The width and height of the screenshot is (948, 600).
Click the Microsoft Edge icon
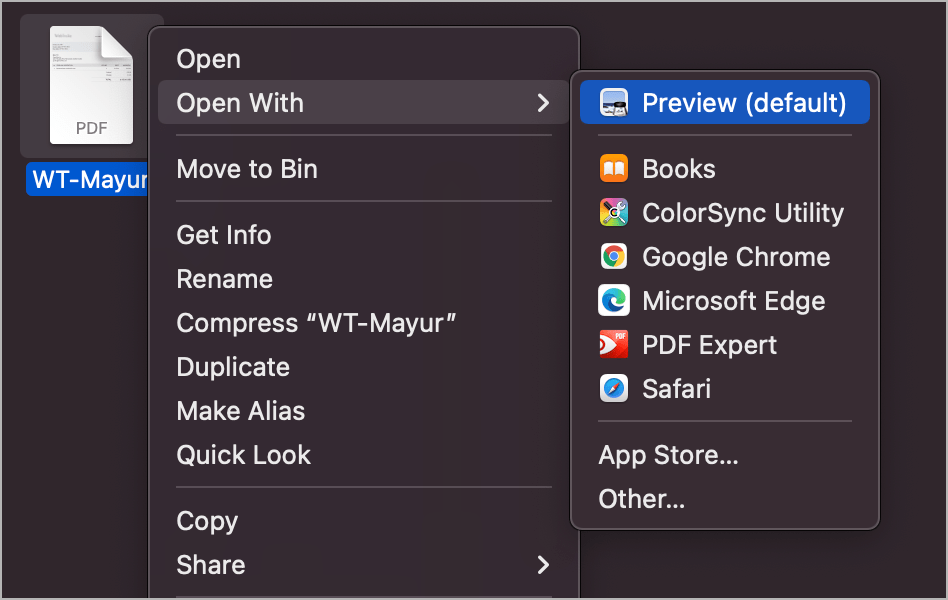(x=614, y=301)
